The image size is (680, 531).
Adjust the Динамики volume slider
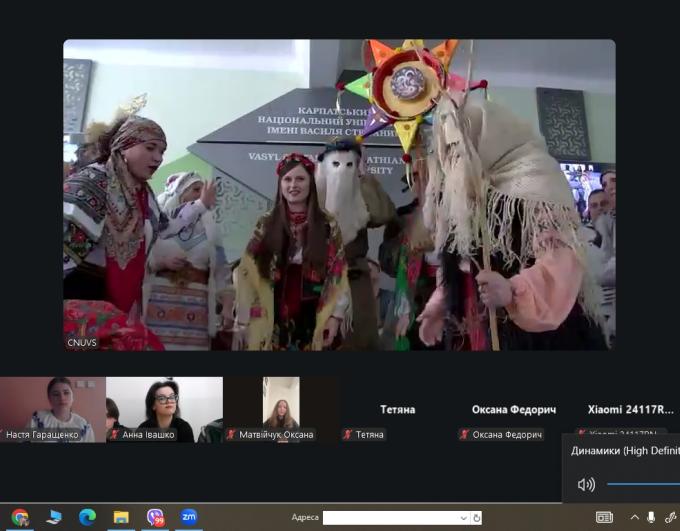pyautogui.click(x=643, y=484)
